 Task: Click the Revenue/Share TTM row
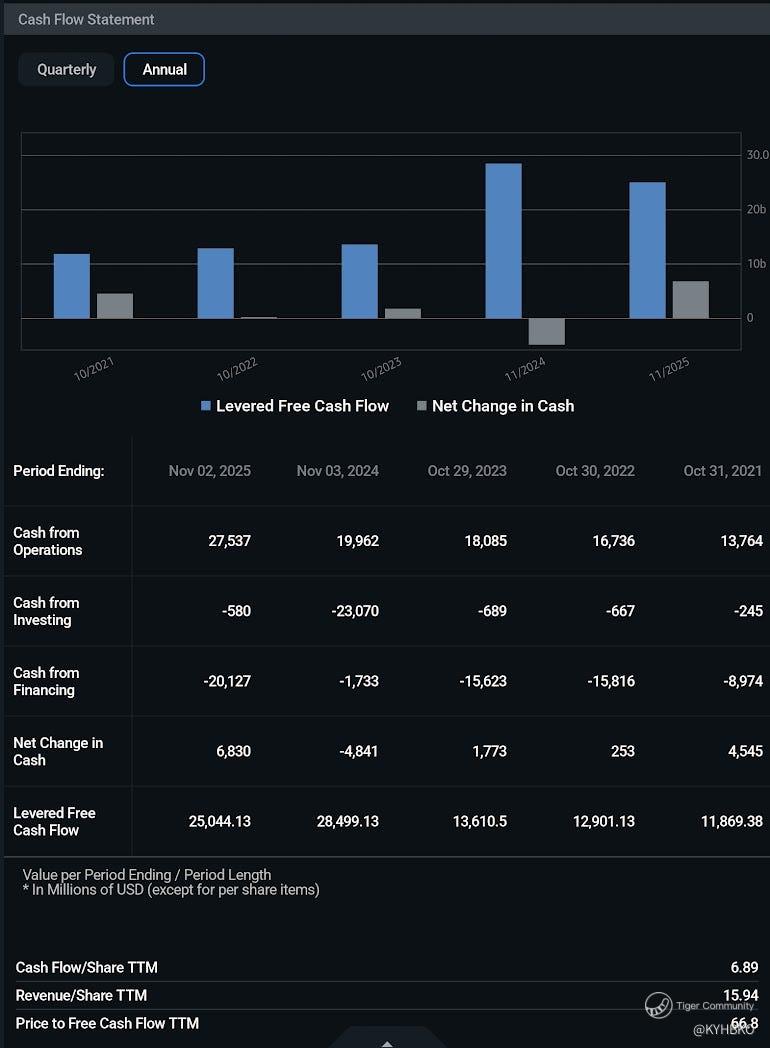[x=387, y=996]
